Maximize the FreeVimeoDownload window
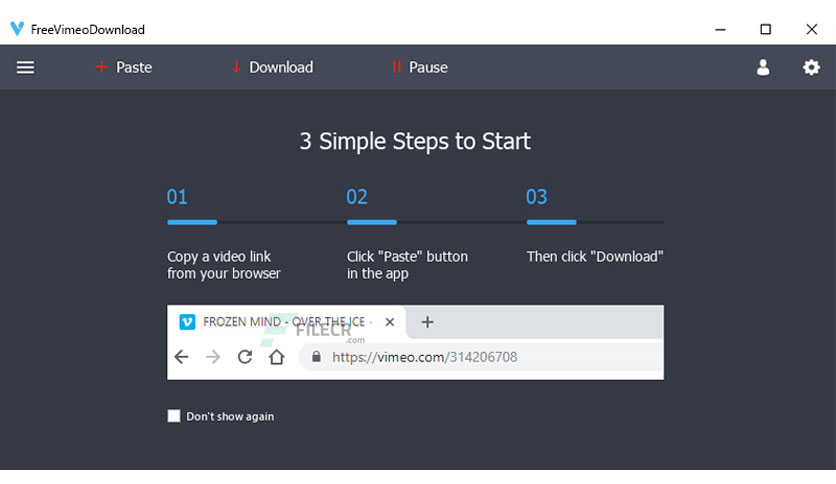 766,29
